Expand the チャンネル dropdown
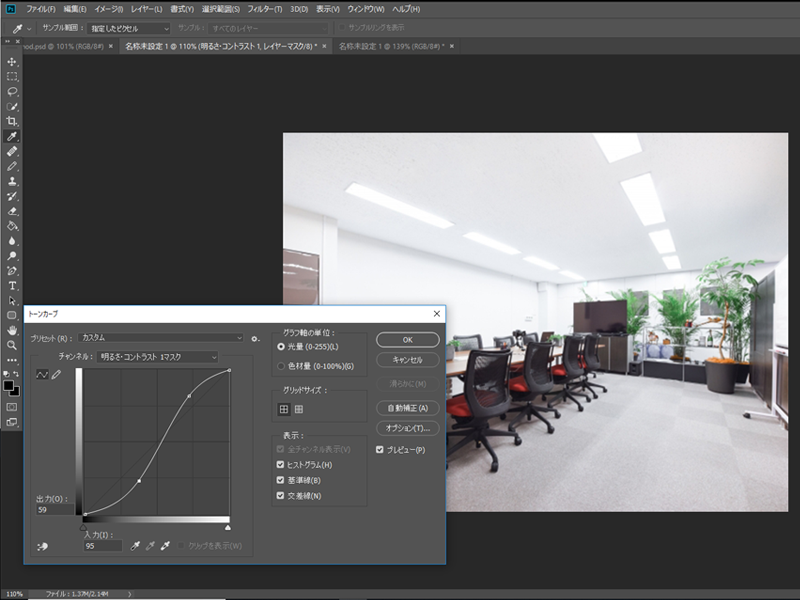 158,356
